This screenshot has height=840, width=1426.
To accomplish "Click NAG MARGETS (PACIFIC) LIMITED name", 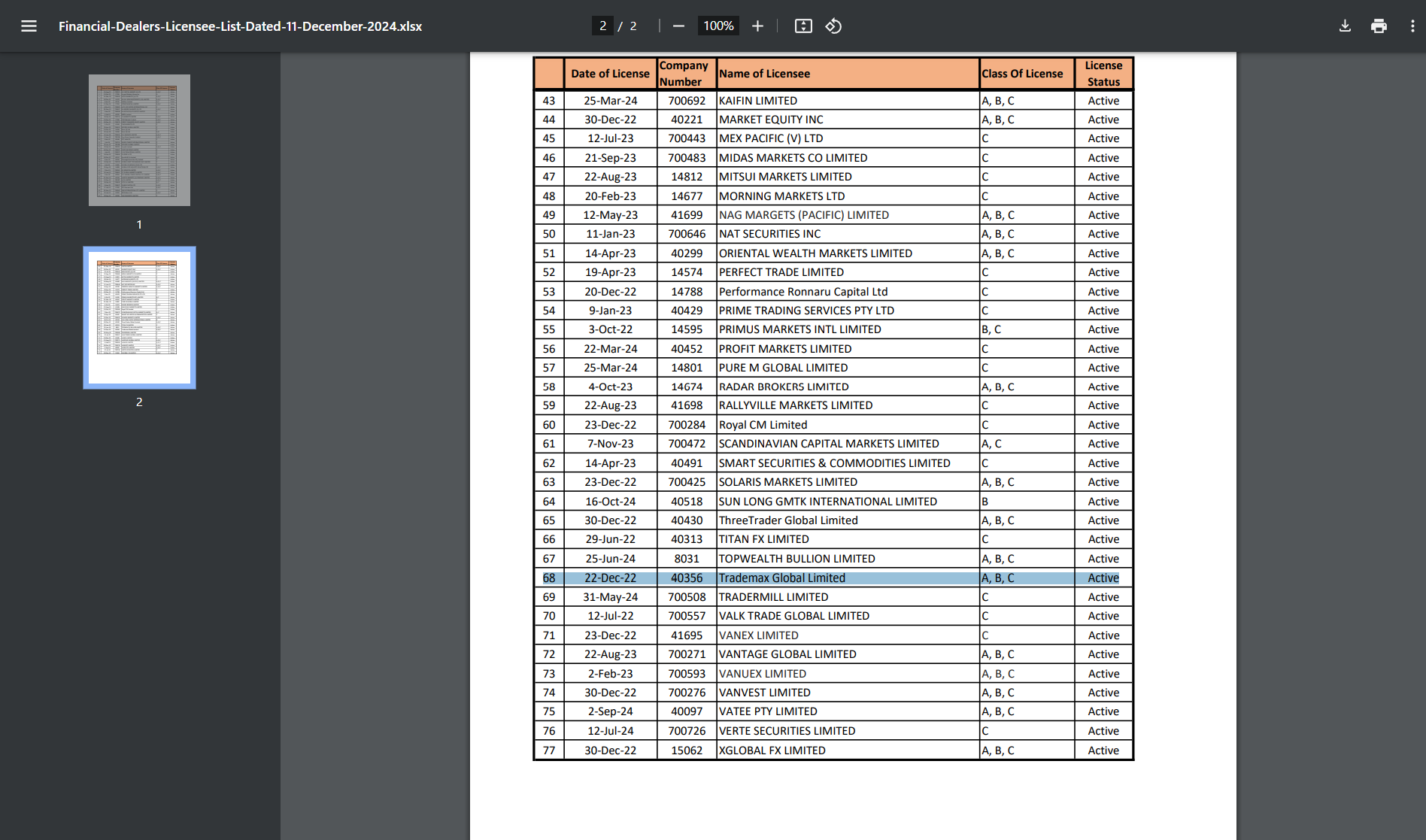I will click(803, 215).
